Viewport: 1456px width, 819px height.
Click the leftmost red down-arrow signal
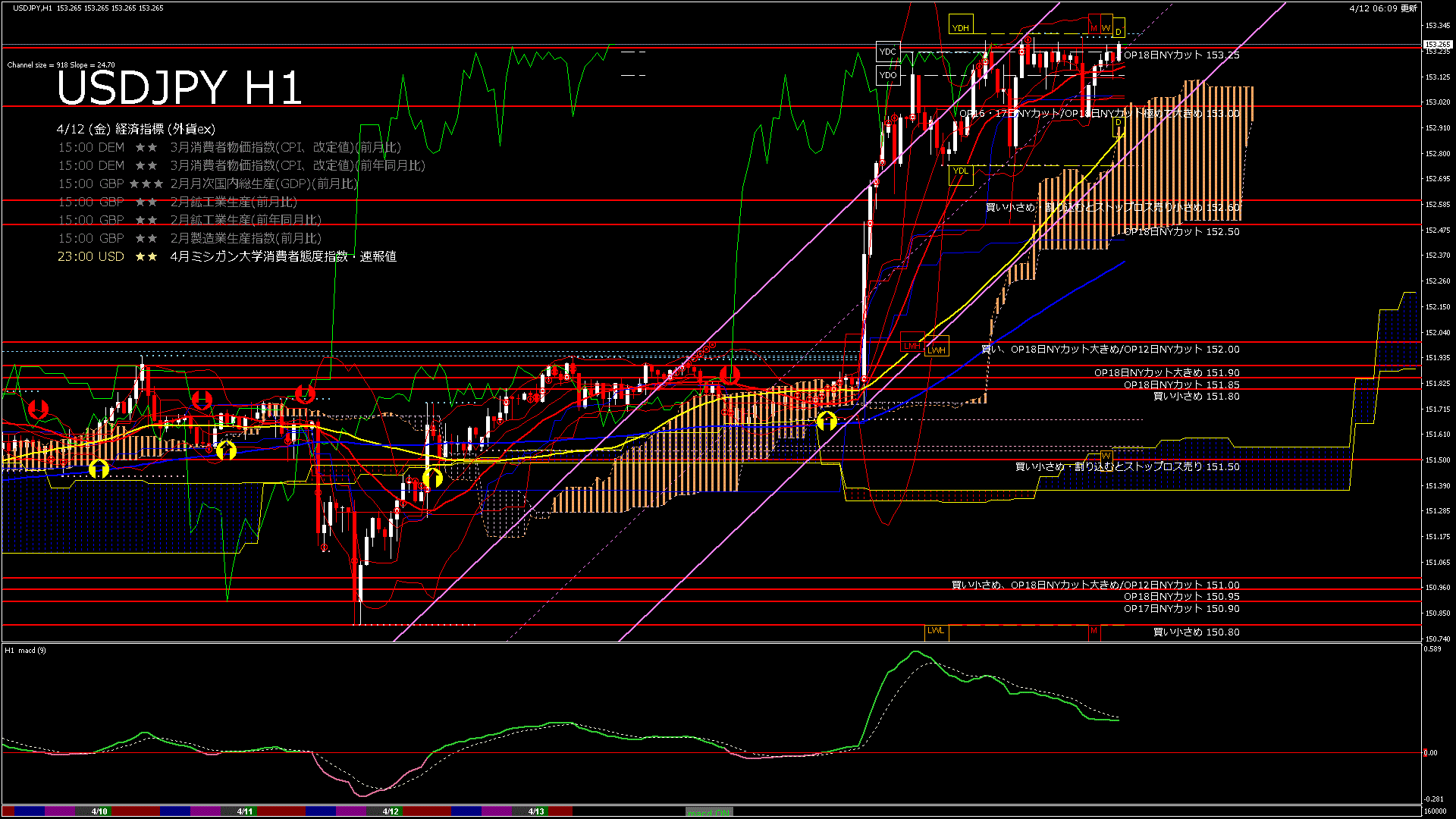click(x=38, y=409)
